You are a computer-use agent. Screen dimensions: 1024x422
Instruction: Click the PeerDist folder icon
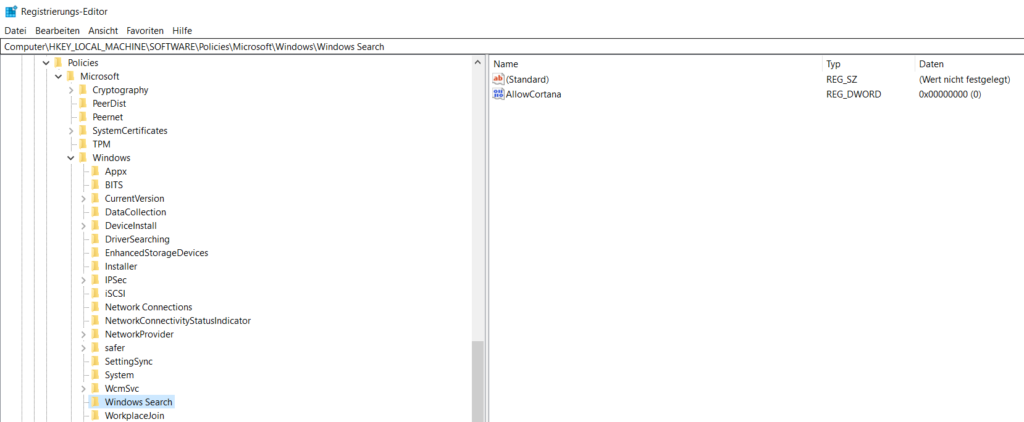[x=82, y=103]
